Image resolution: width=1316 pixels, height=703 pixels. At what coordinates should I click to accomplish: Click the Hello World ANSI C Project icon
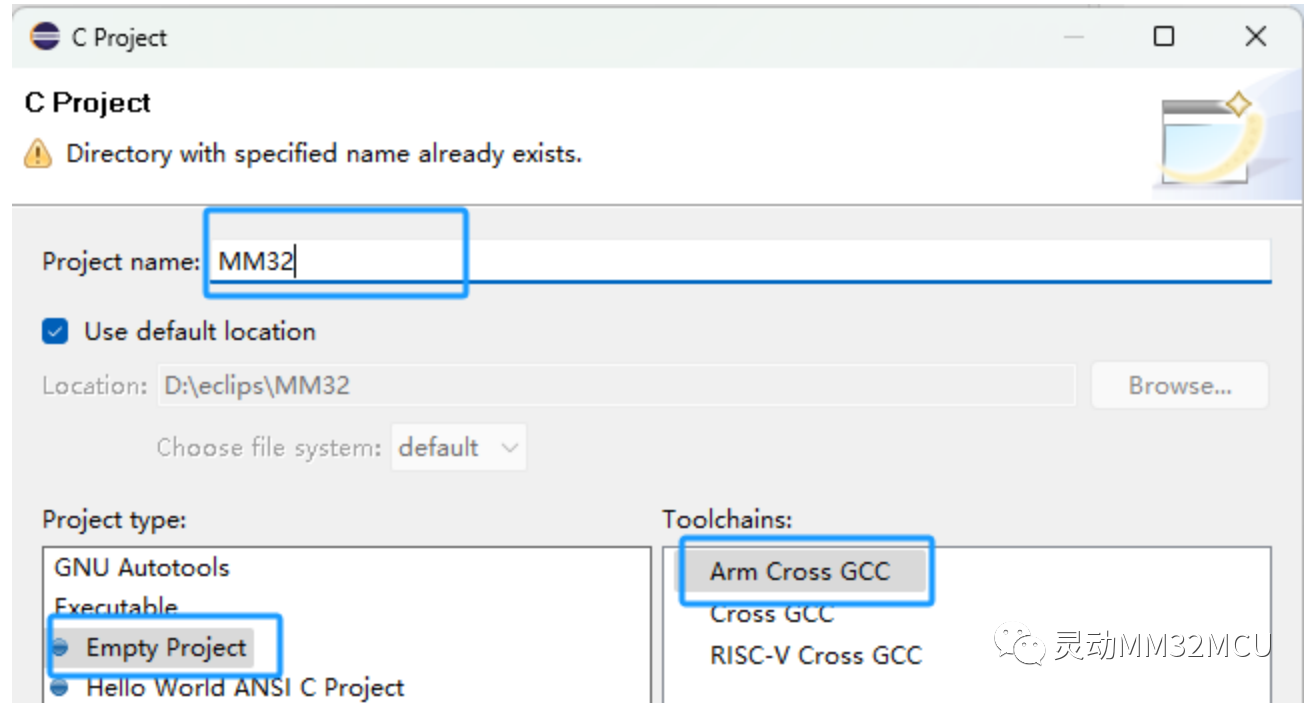point(61,688)
